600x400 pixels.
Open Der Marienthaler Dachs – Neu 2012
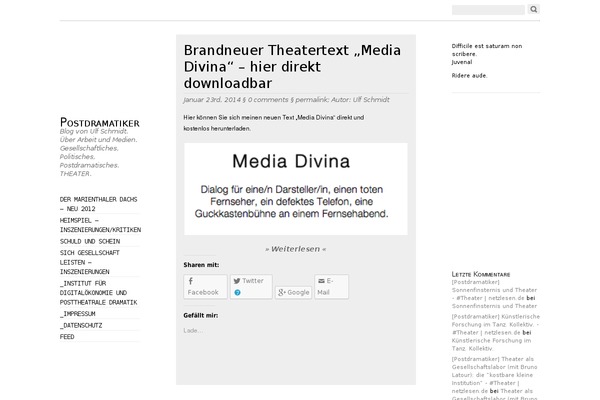coord(98,204)
